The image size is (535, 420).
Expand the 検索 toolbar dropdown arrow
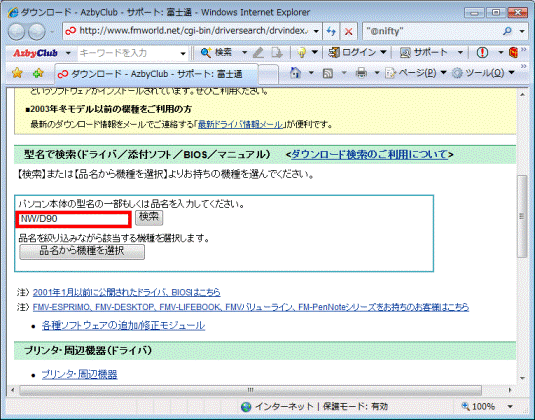pos(244,53)
